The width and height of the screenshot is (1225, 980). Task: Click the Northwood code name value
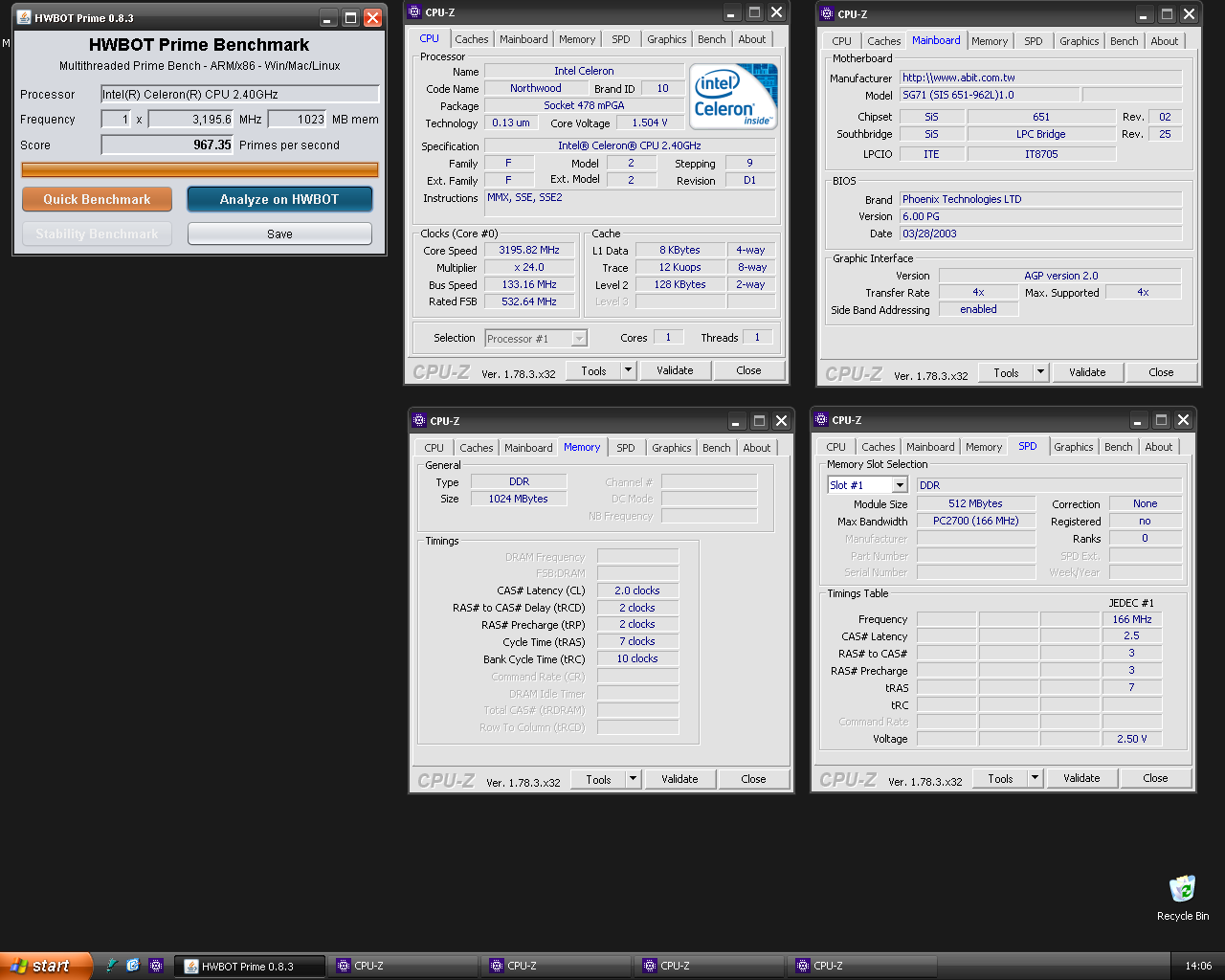point(536,88)
